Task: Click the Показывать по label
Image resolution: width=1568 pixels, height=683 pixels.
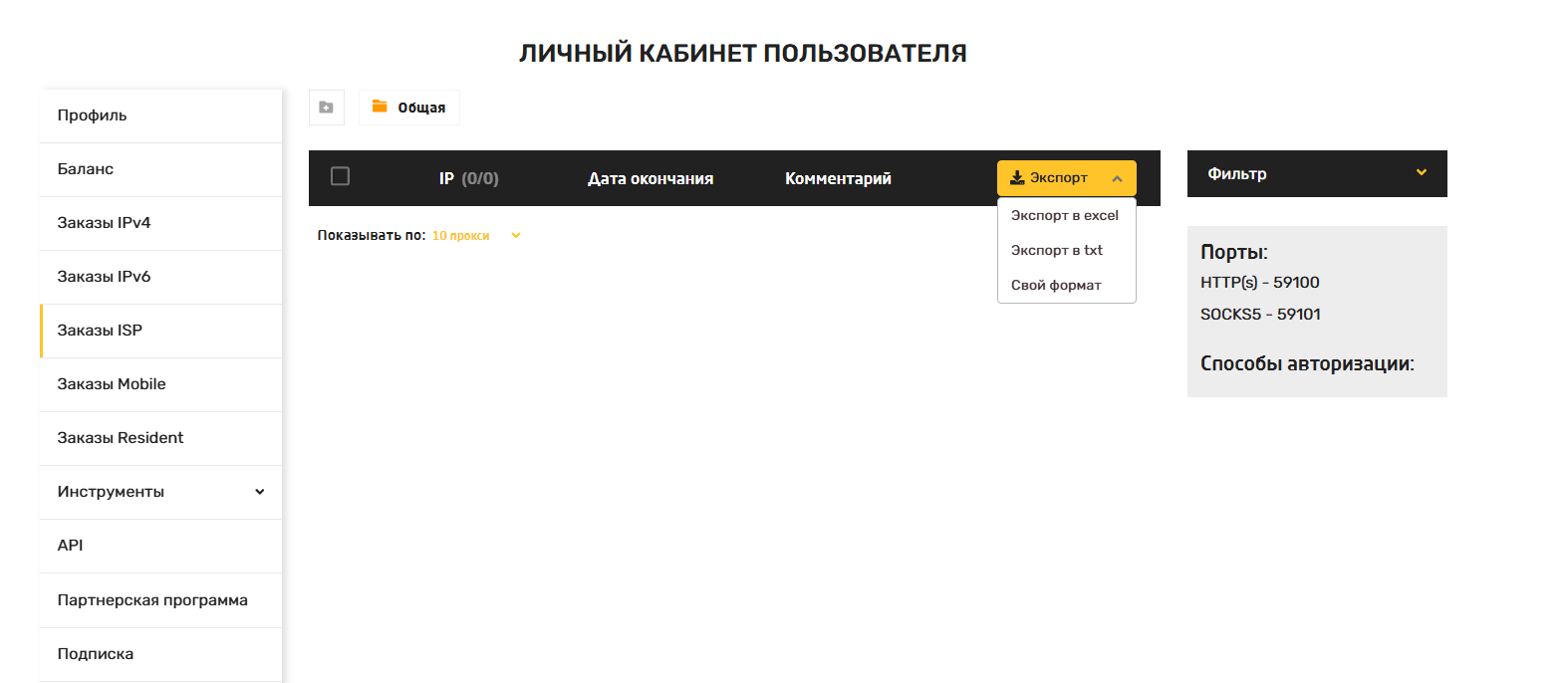Action: click(372, 235)
